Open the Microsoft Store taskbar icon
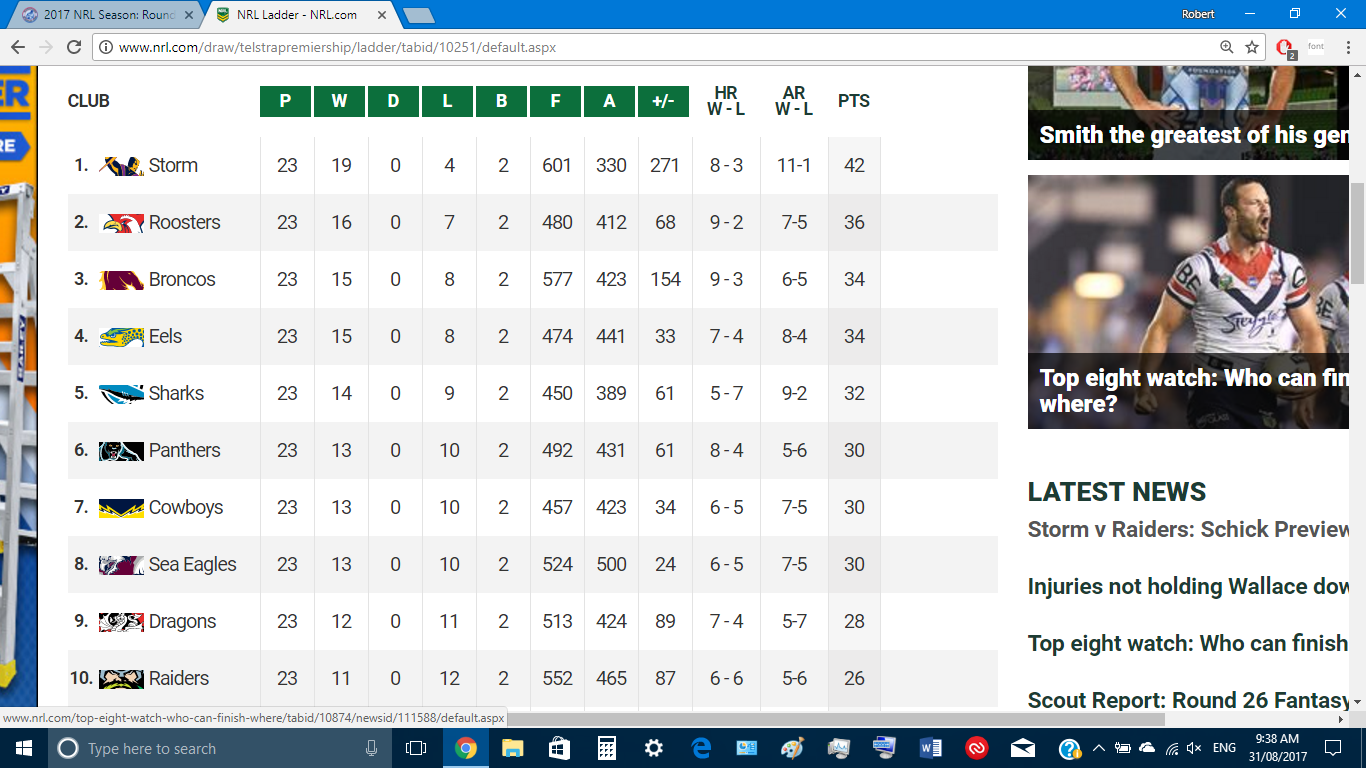The image size is (1366, 768). coord(559,748)
